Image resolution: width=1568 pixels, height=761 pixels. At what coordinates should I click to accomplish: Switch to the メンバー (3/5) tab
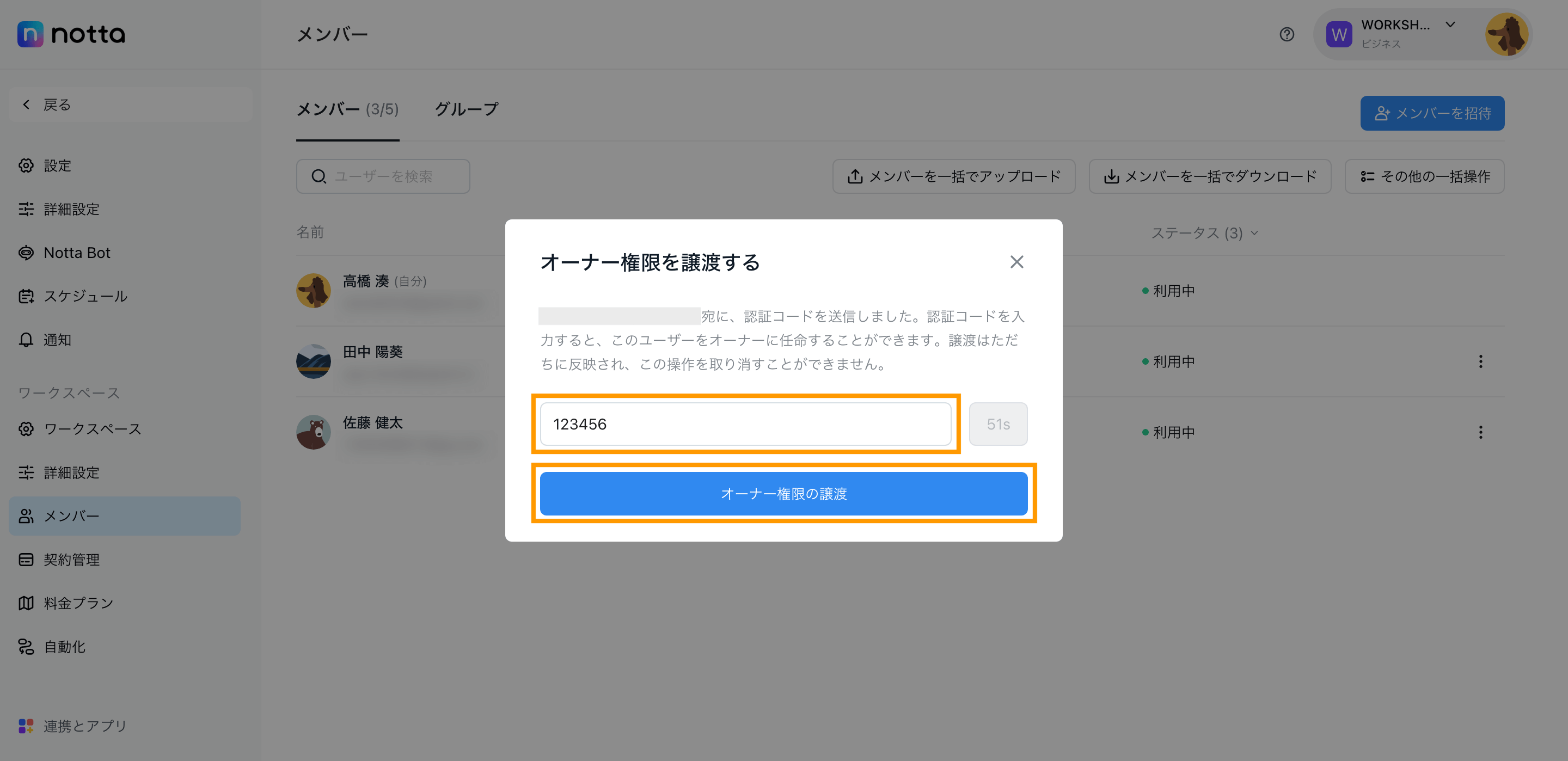347,109
